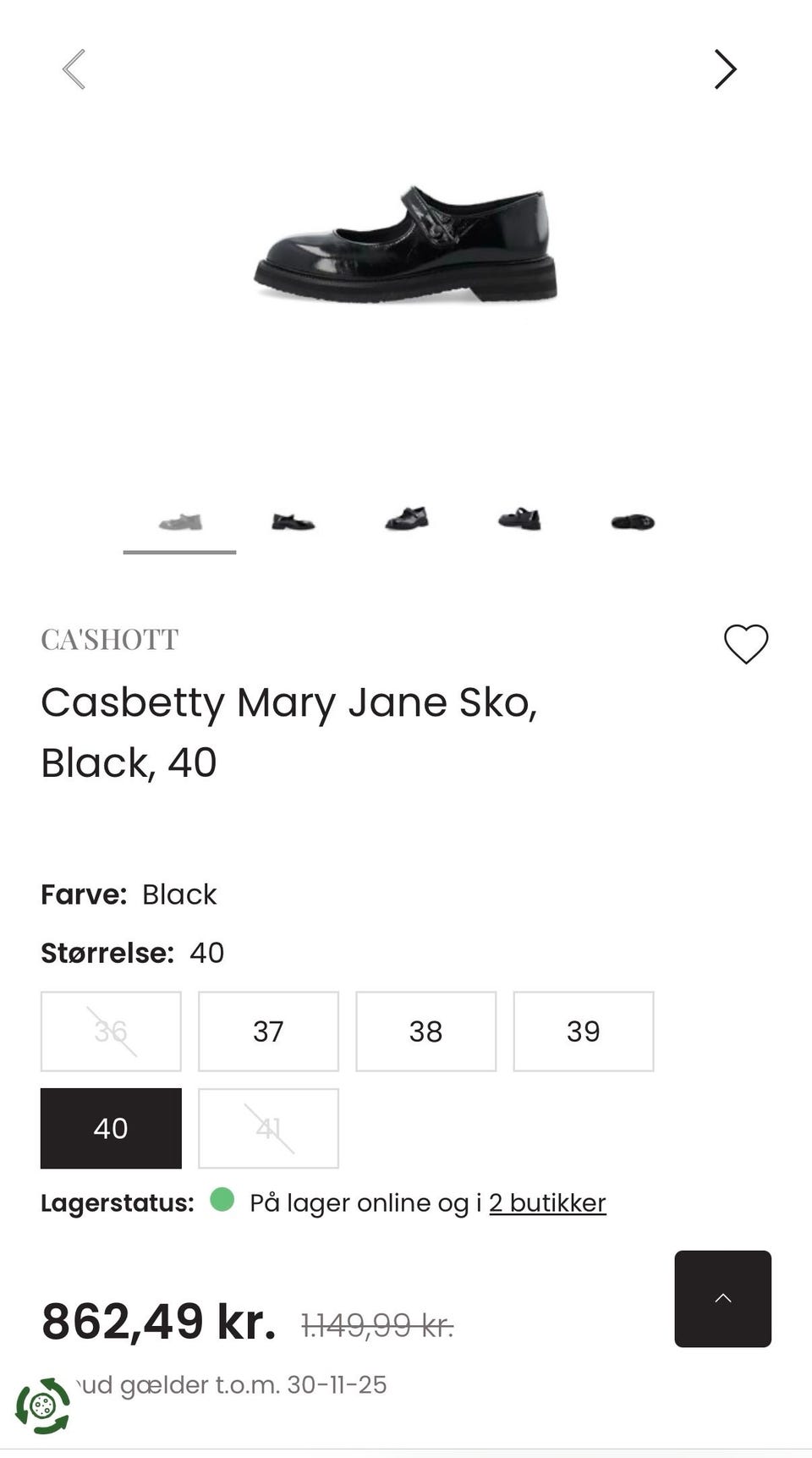
Task: Show first shoe thumbnail side view
Action: 180,522
